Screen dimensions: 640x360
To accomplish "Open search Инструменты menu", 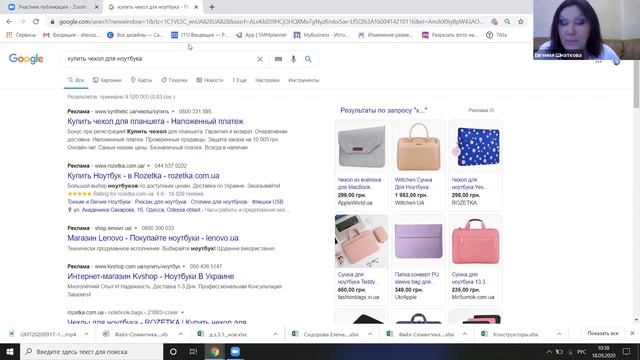I will [x=303, y=80].
